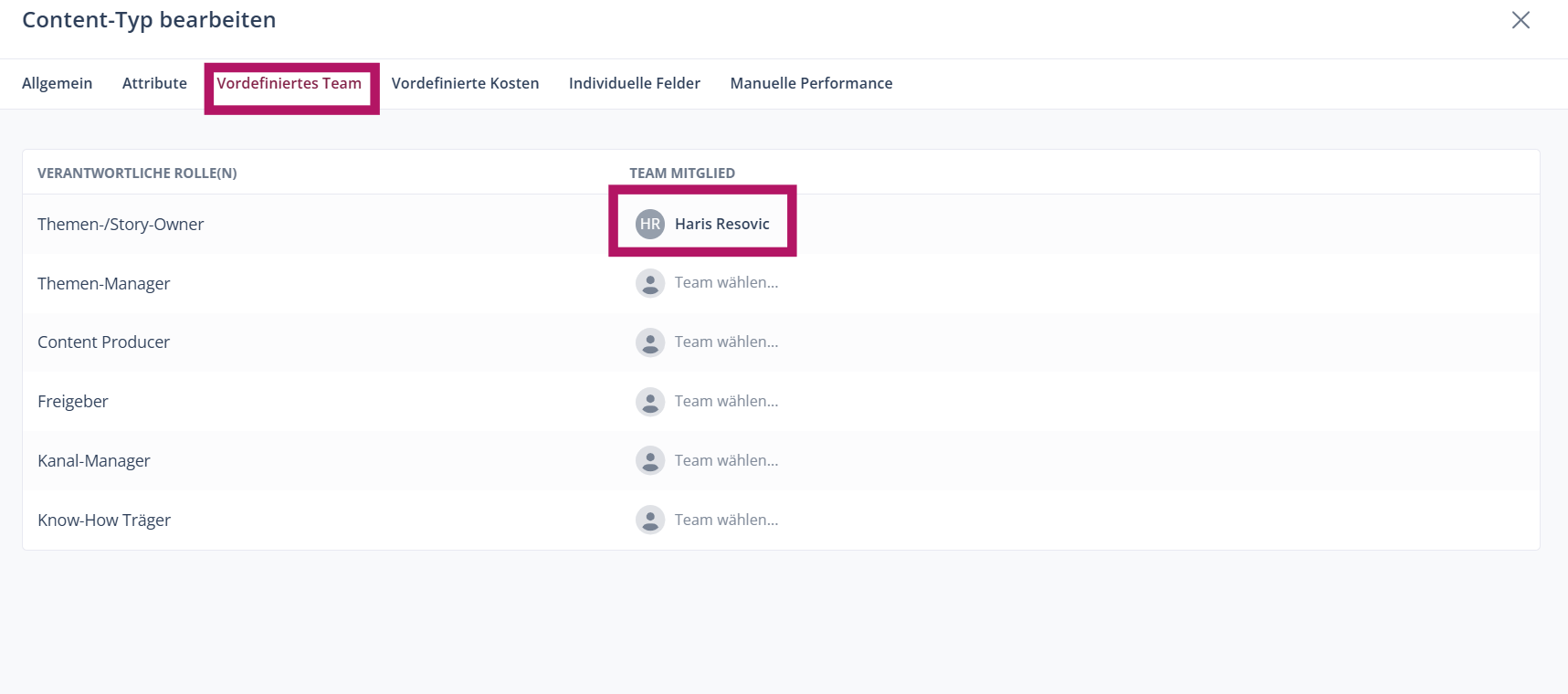
Task: Select the Vordefiniertes Team tab
Action: tap(289, 83)
